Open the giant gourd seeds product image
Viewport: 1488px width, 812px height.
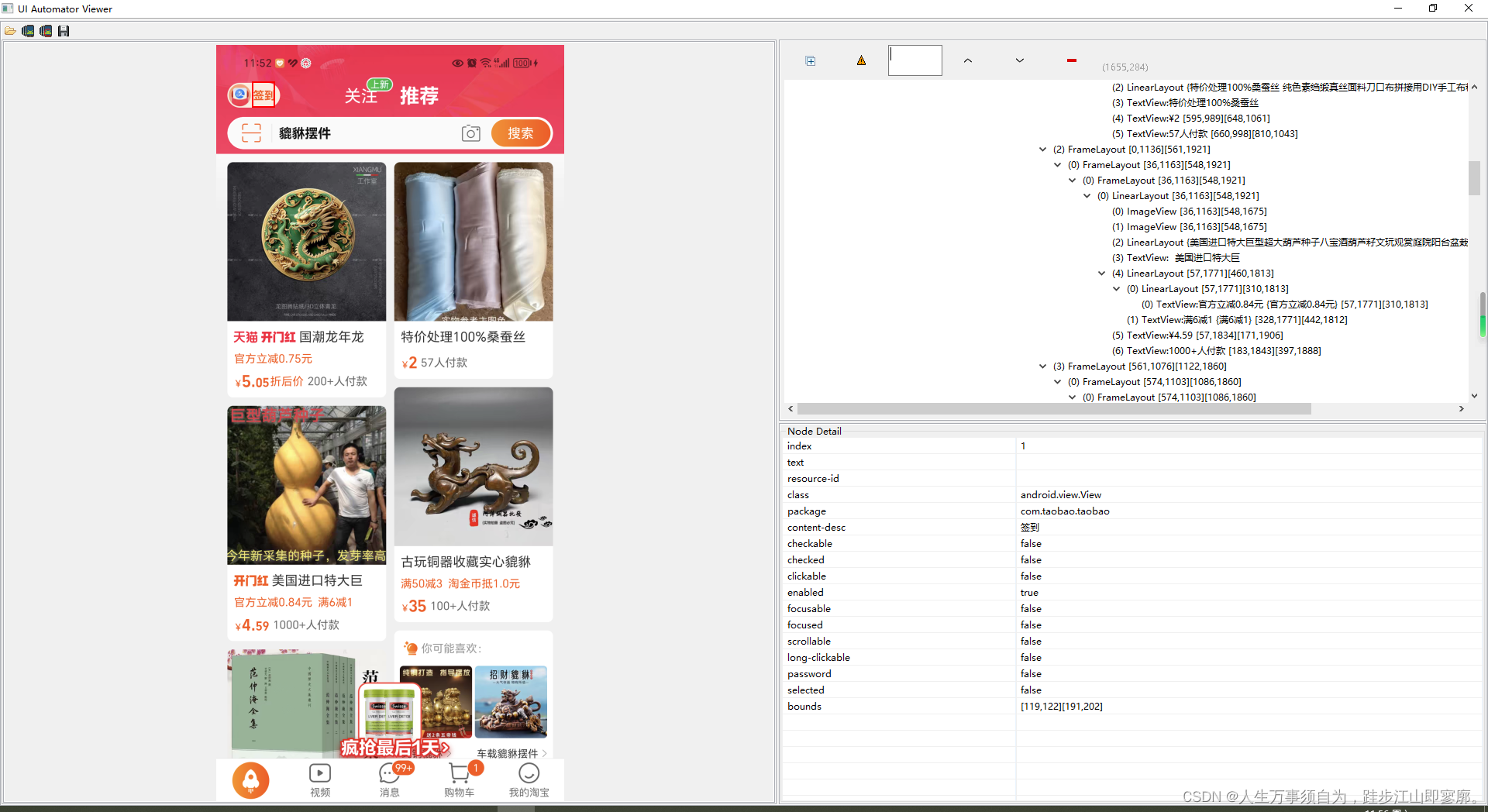[x=306, y=485]
